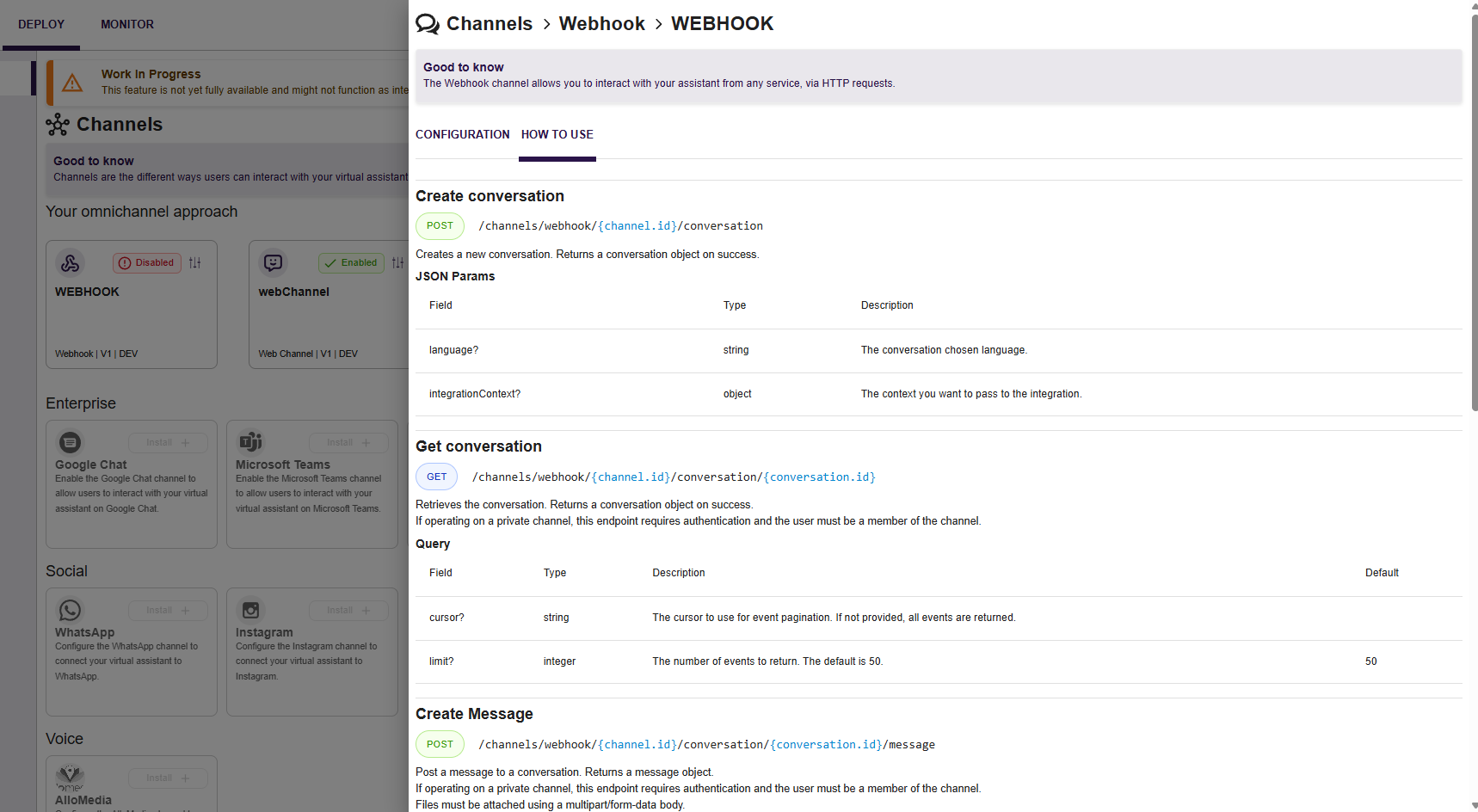
Task: Click Webhook | V1 | DEV label
Action: pos(96,354)
